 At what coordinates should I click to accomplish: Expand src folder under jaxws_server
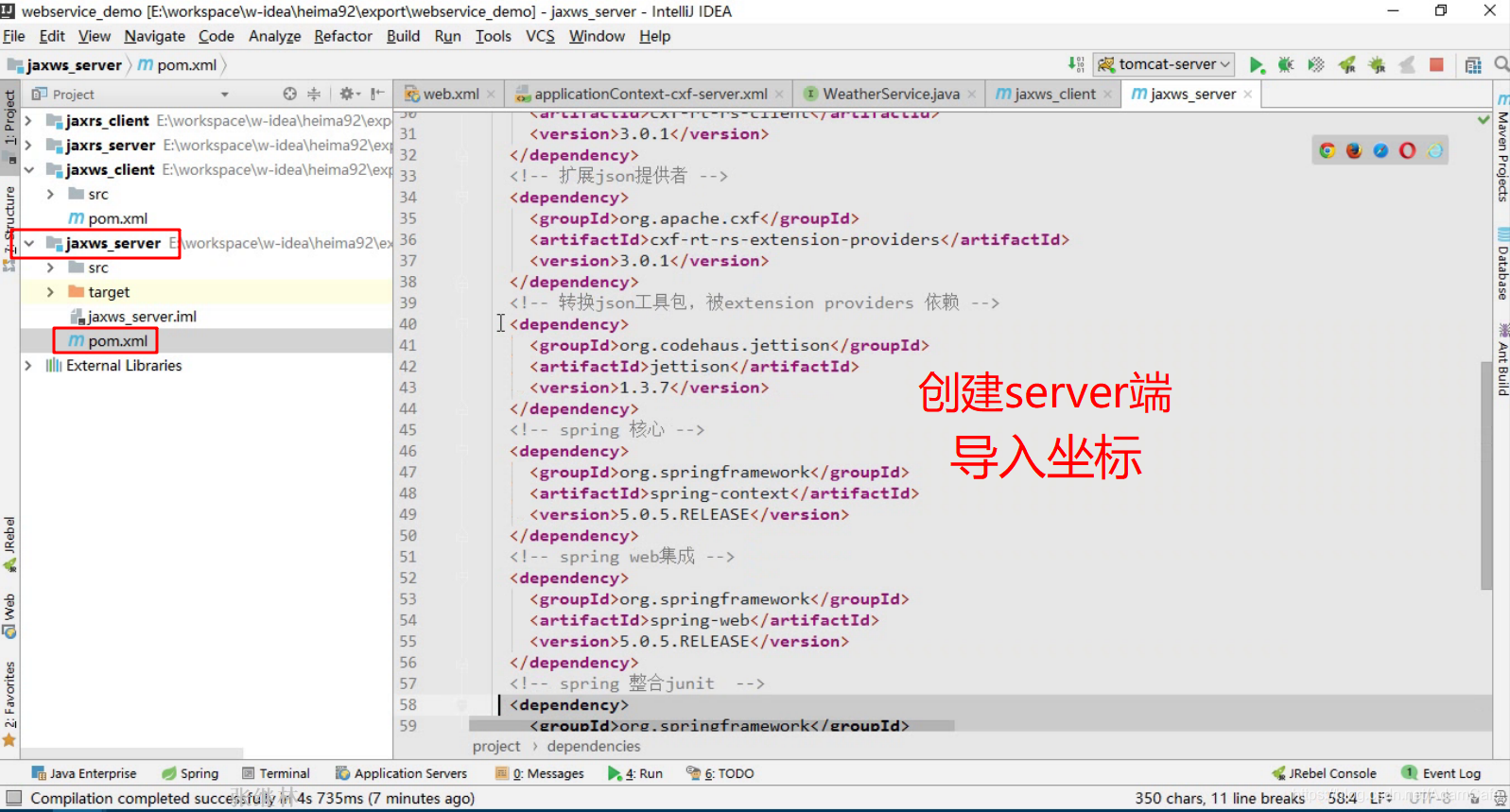pos(50,268)
